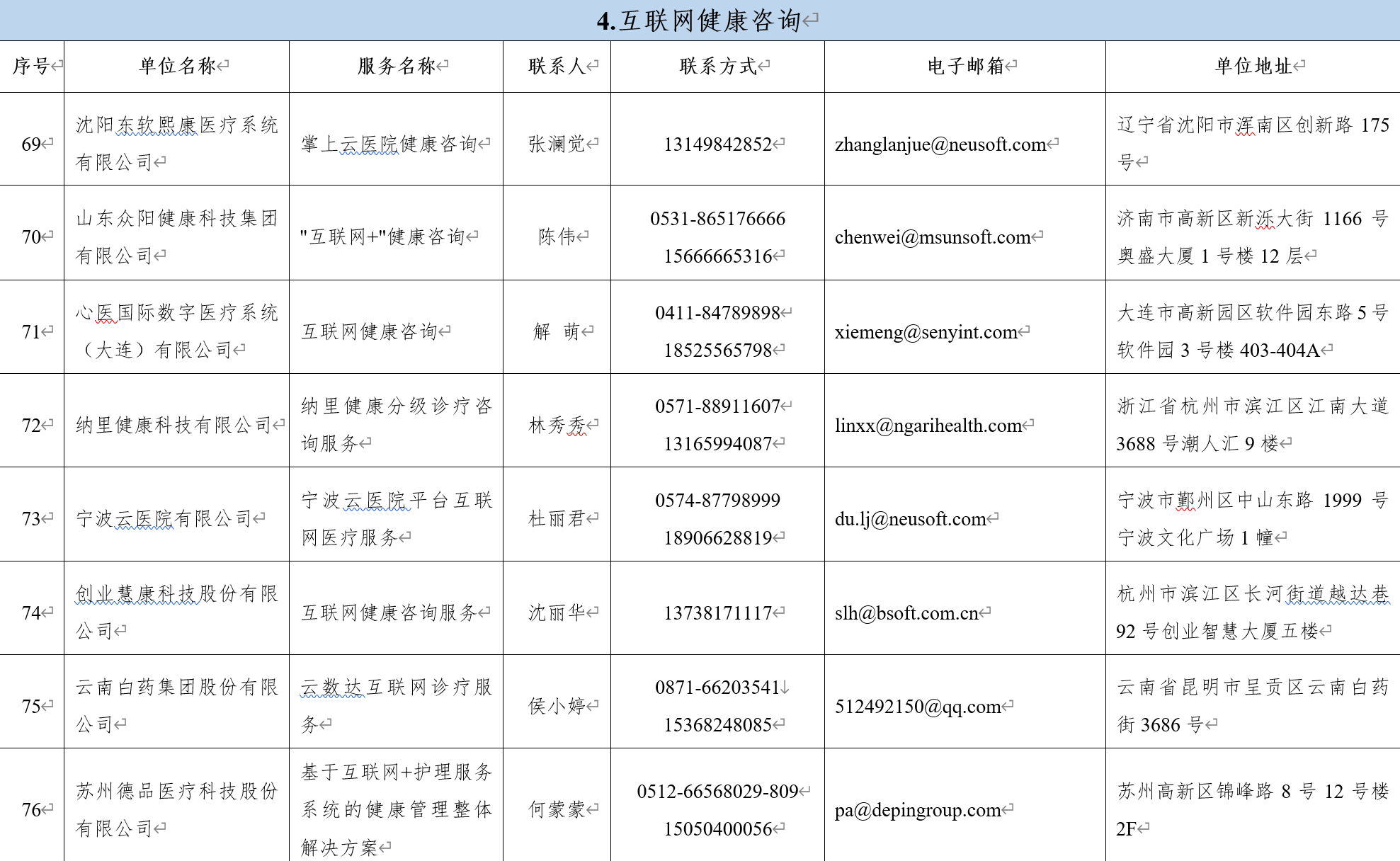The width and height of the screenshot is (1400, 861).
Task: Click contact name 沈丽华
Action: click(557, 612)
